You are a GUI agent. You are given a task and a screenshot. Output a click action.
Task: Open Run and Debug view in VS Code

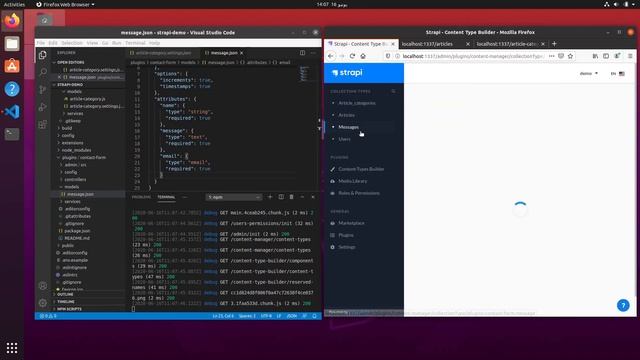42,107
